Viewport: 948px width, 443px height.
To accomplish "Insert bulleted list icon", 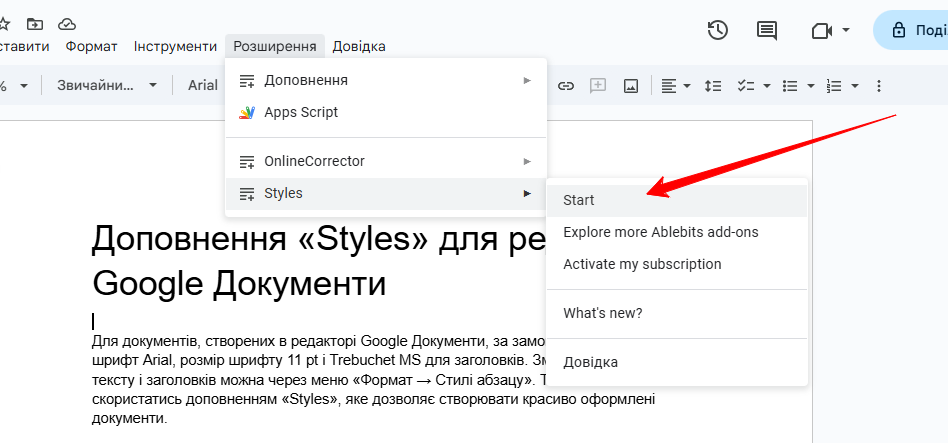I will pyautogui.click(x=790, y=86).
